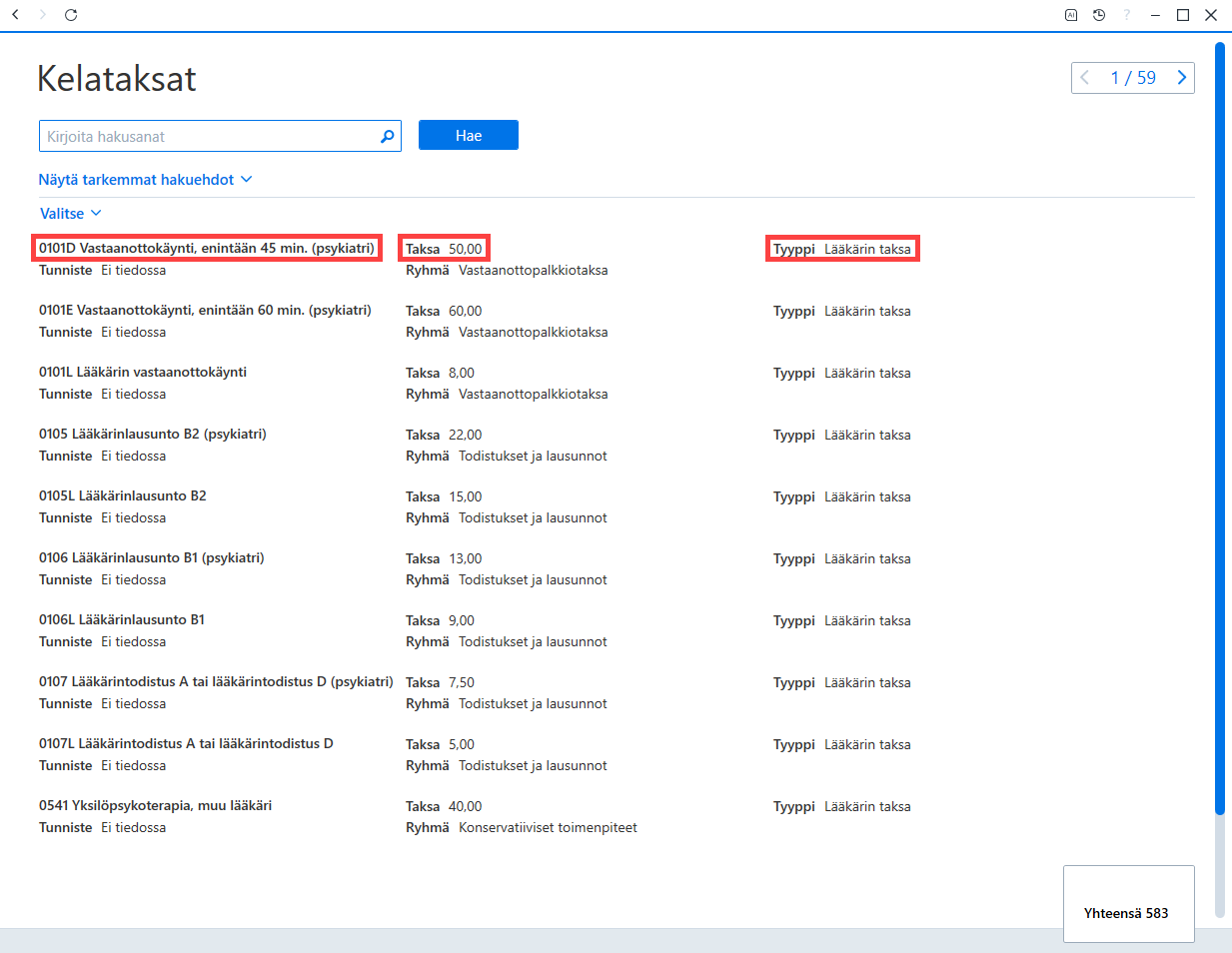Select 0541 Yksilöpsykoterapia, muu lääkäri
Screen dimensions: 1232x953
coord(155,806)
